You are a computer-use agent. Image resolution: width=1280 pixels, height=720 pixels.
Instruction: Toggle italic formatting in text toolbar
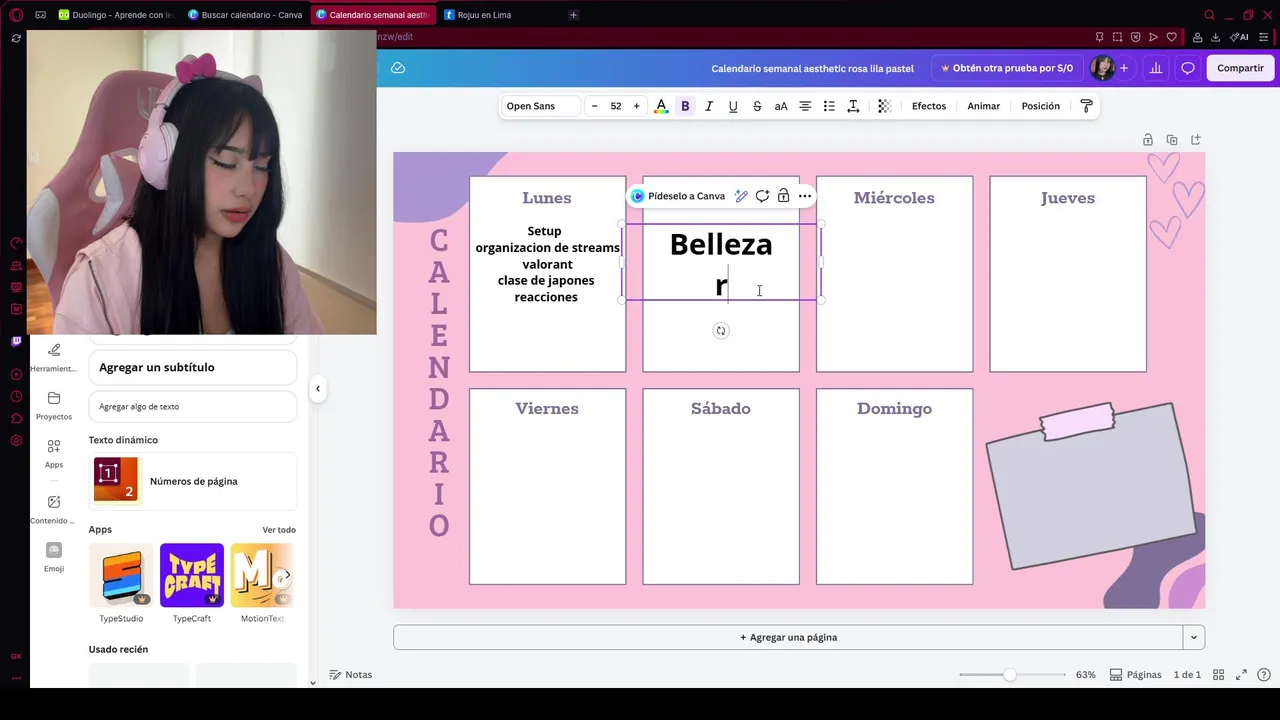coord(709,106)
